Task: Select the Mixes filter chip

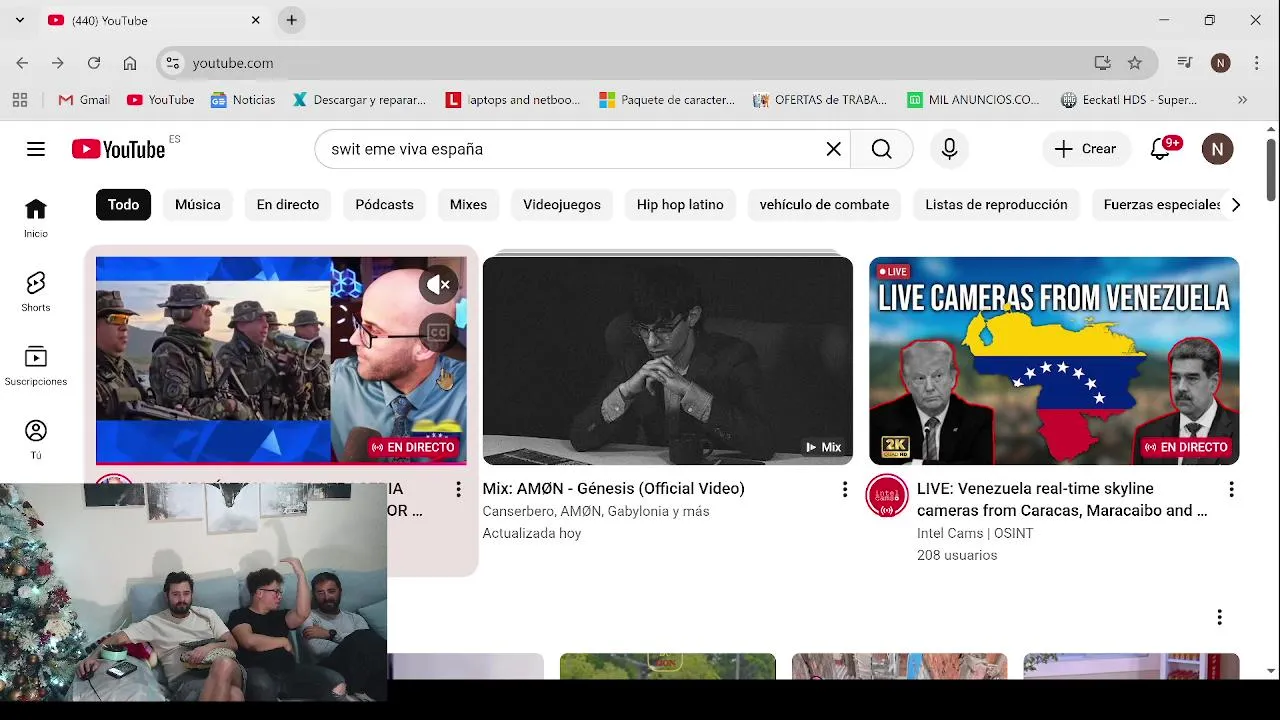Action: click(x=468, y=205)
